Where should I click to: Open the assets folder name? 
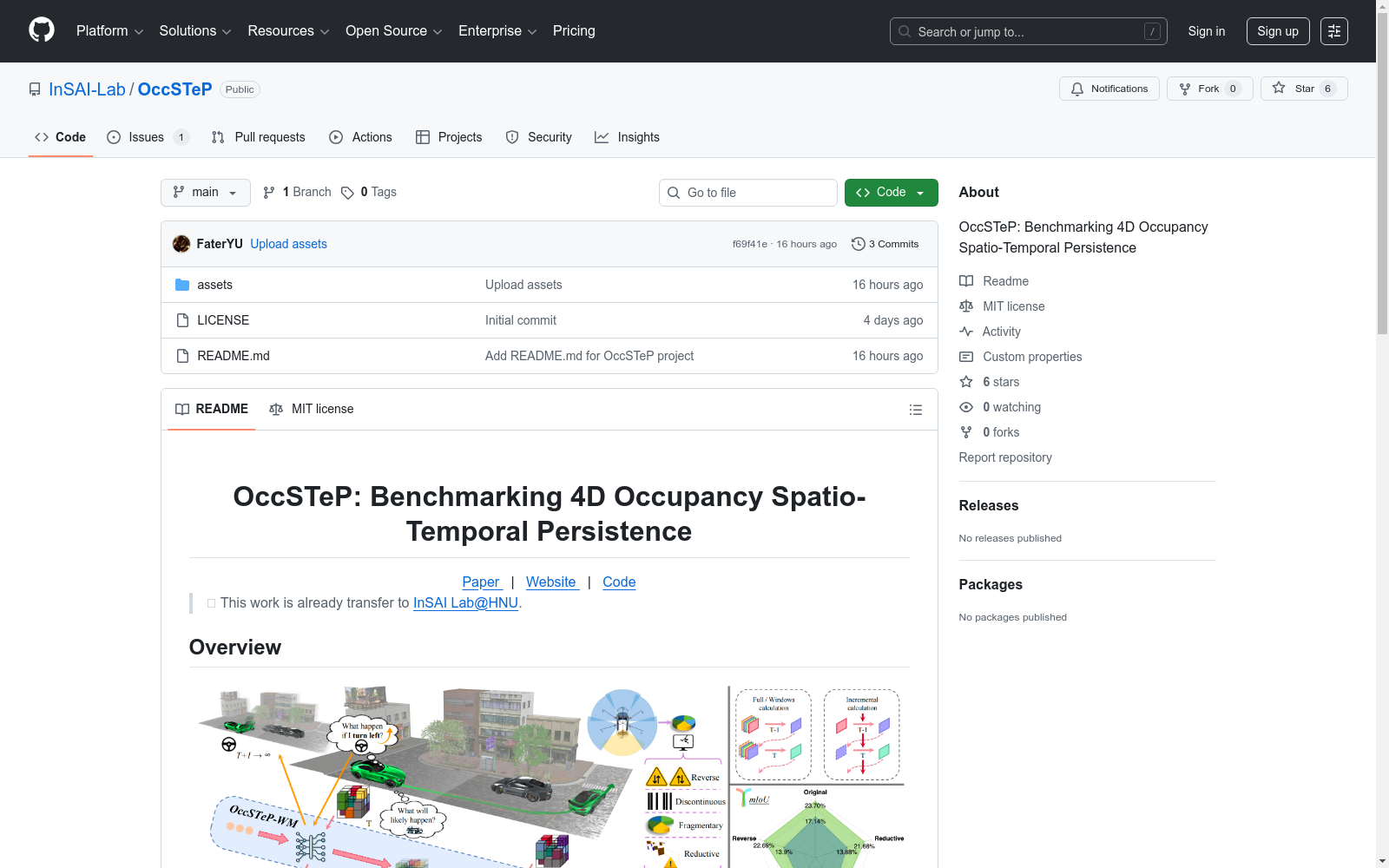pos(214,285)
